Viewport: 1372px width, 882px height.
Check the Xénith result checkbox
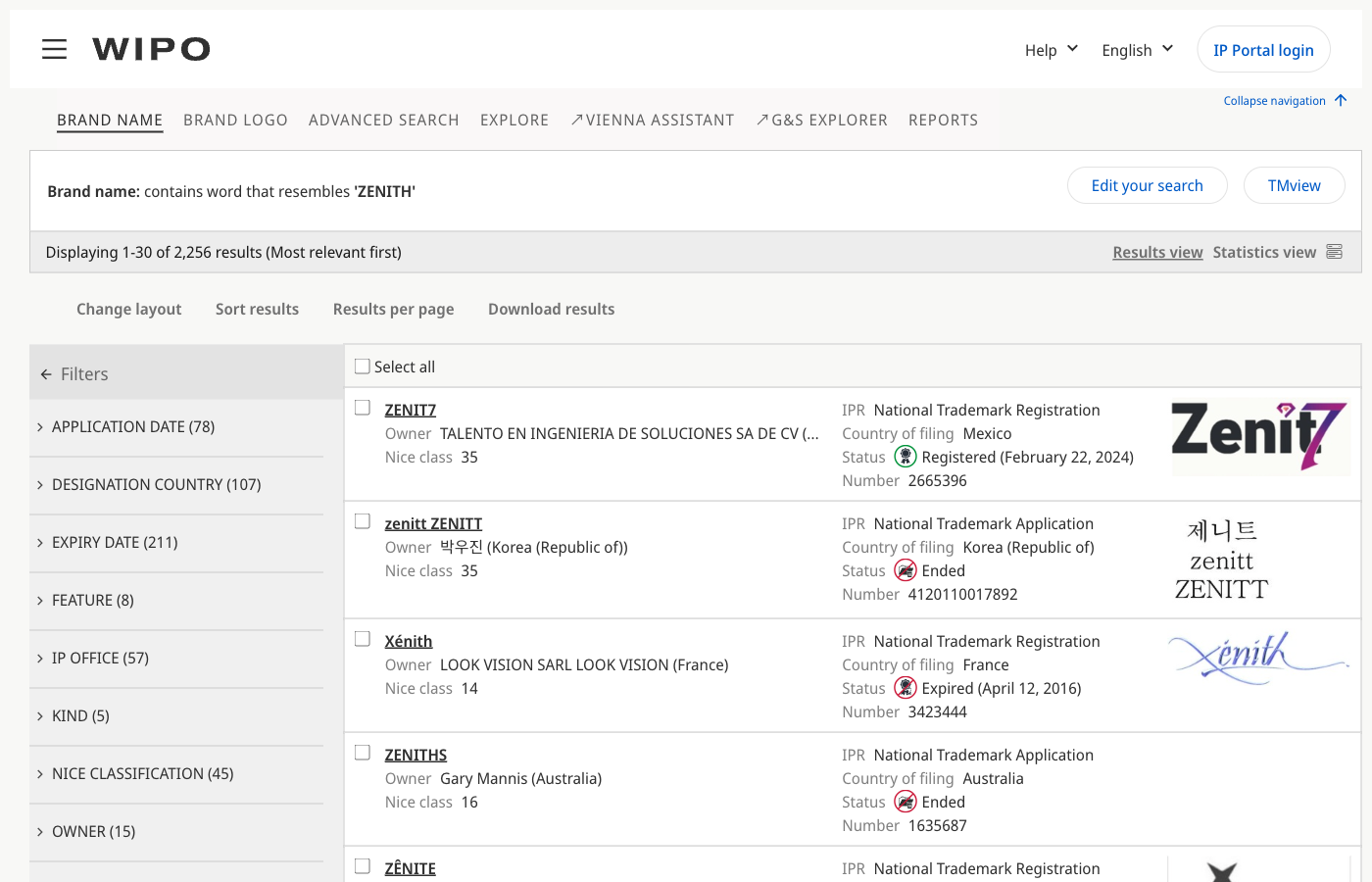click(x=363, y=639)
